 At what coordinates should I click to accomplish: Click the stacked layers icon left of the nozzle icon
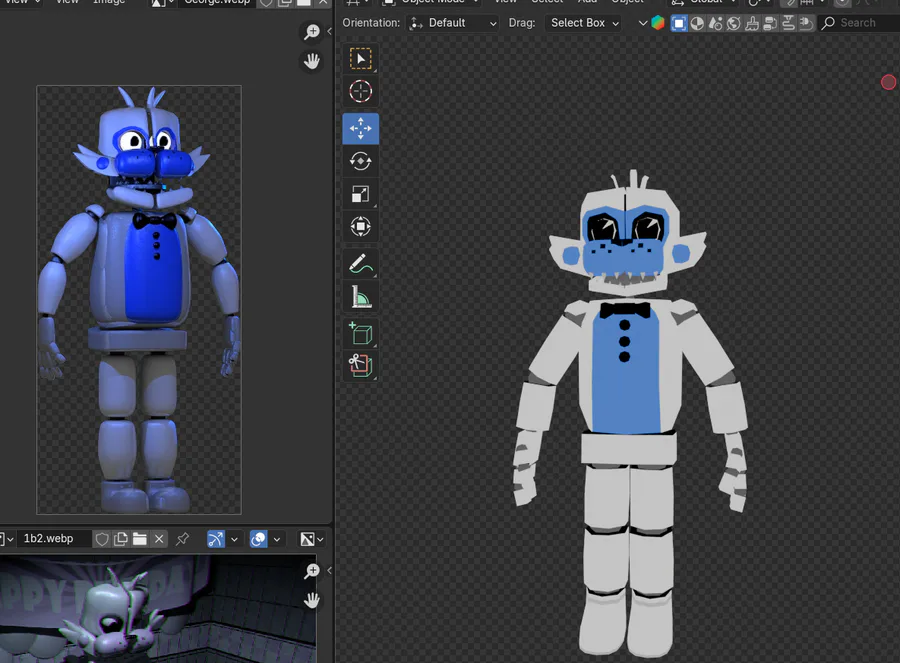click(x=770, y=24)
